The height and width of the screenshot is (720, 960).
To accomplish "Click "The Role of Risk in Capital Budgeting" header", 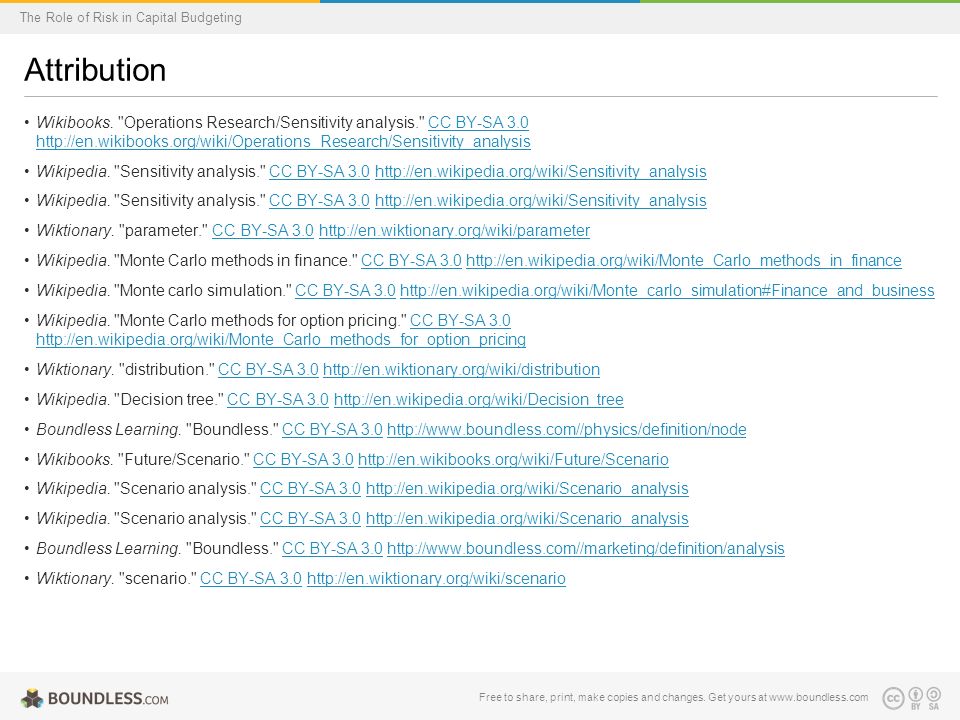I will [x=130, y=17].
